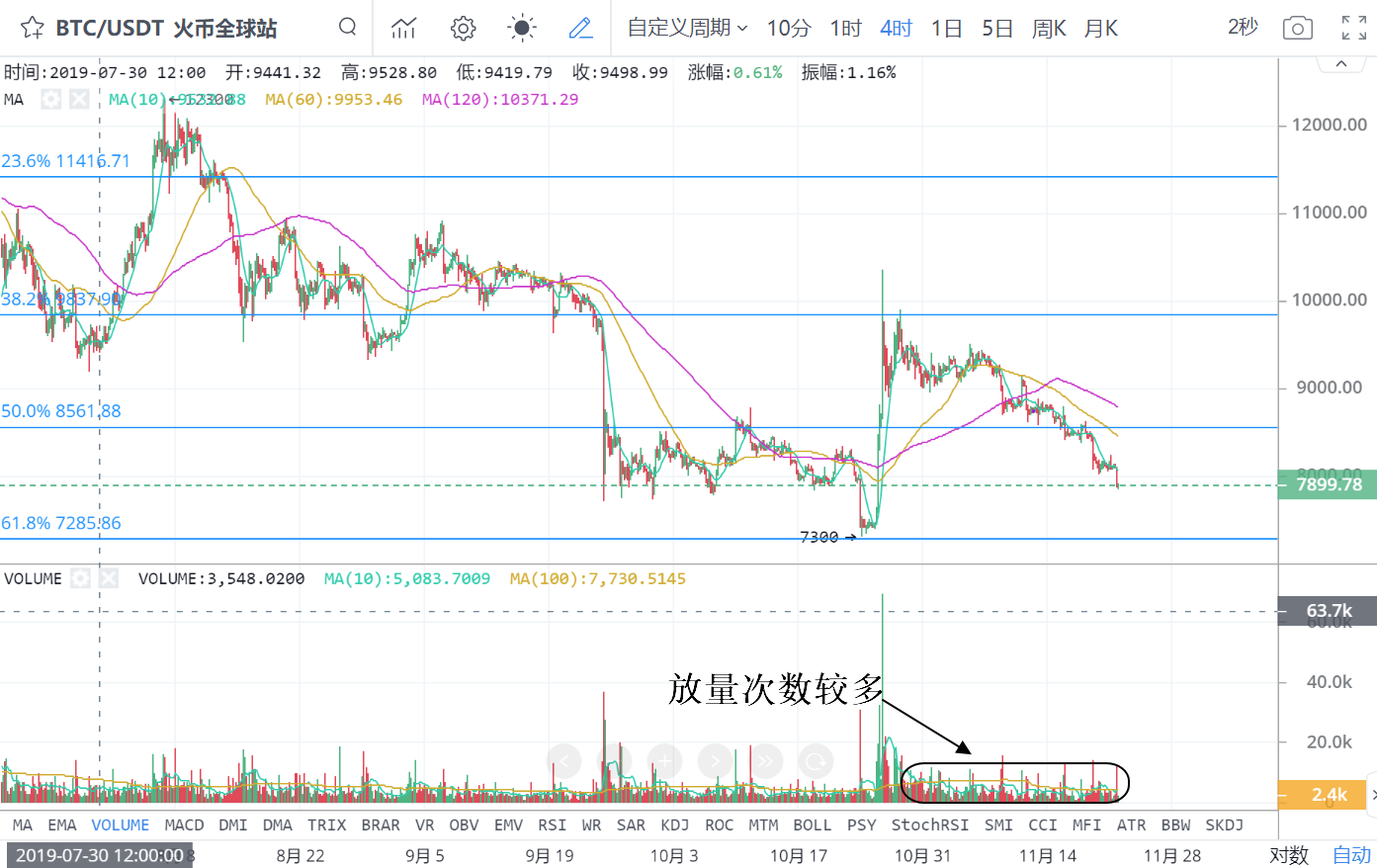Toggle 对数 logarithmic scale
Viewport: 1377px width, 868px height.
[1289, 854]
